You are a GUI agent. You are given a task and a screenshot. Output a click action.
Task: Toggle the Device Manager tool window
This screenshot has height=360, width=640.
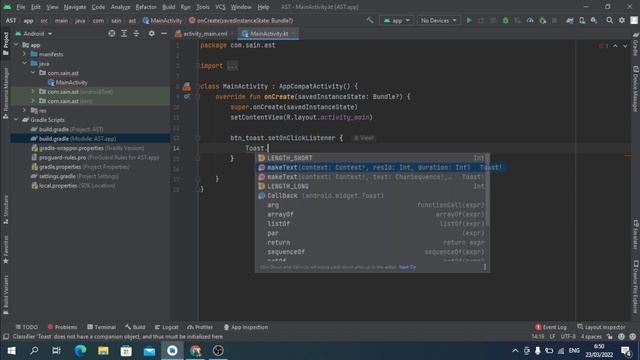pyautogui.click(x=636, y=88)
